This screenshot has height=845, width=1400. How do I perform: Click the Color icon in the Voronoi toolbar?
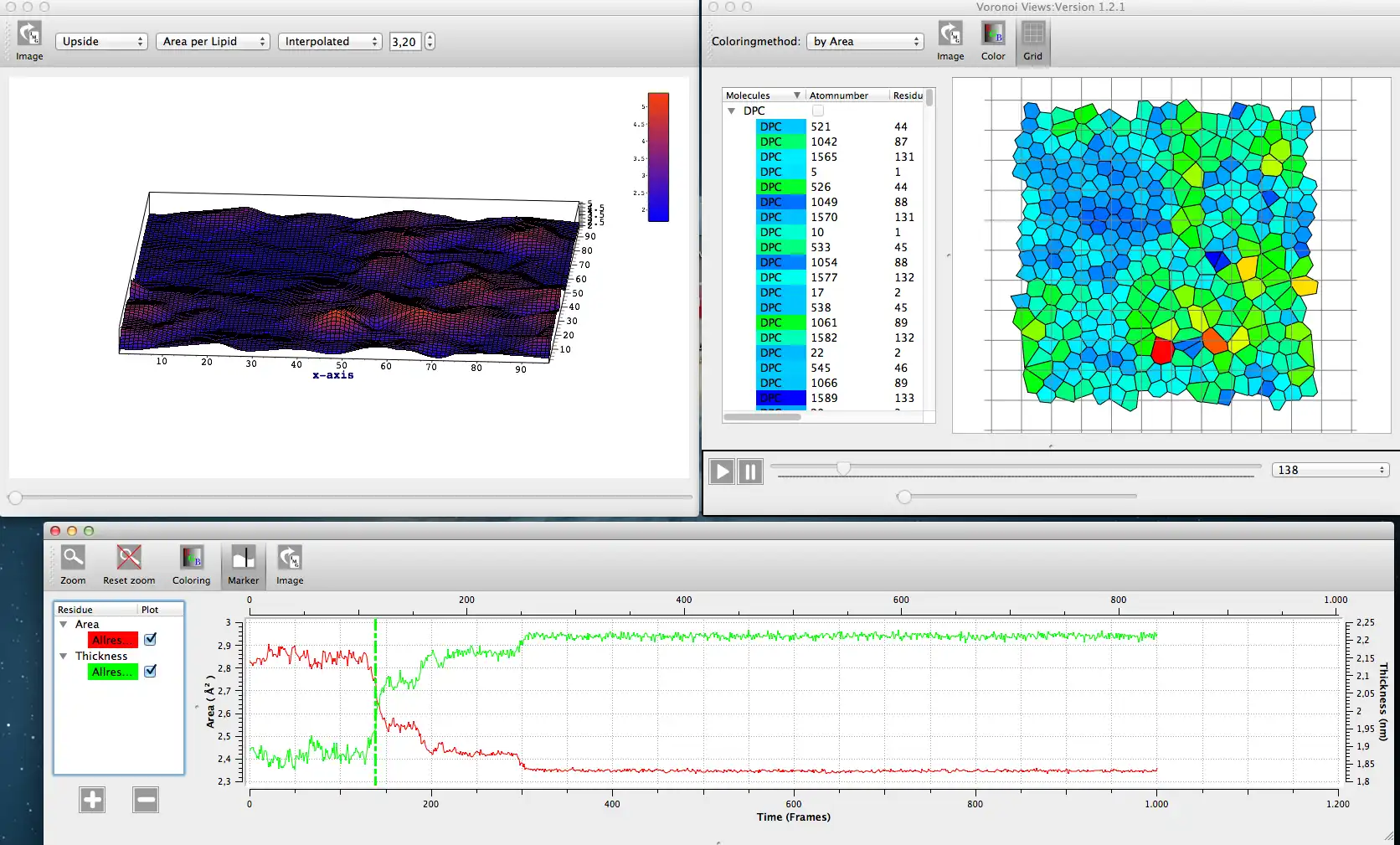pyautogui.click(x=993, y=34)
